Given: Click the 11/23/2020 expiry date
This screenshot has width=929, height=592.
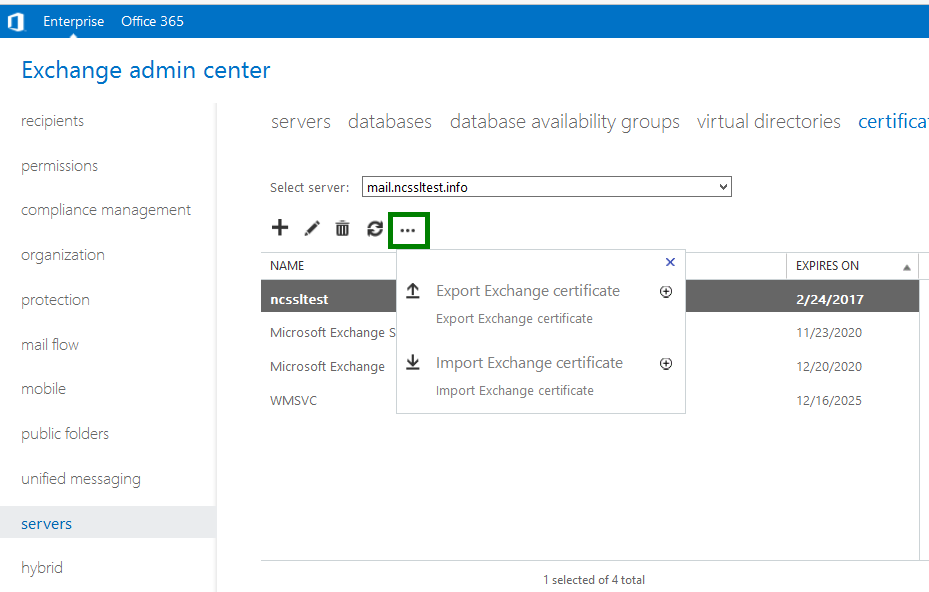Looking at the screenshot, I should (x=829, y=332).
